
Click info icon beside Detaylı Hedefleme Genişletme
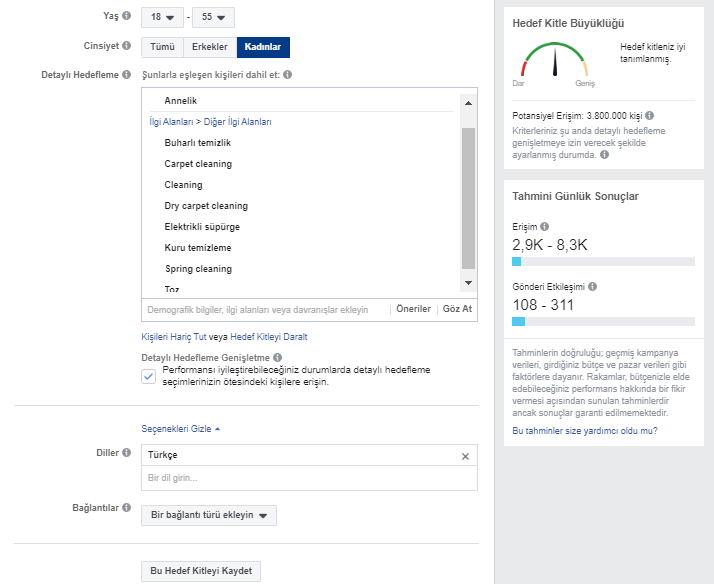277,357
